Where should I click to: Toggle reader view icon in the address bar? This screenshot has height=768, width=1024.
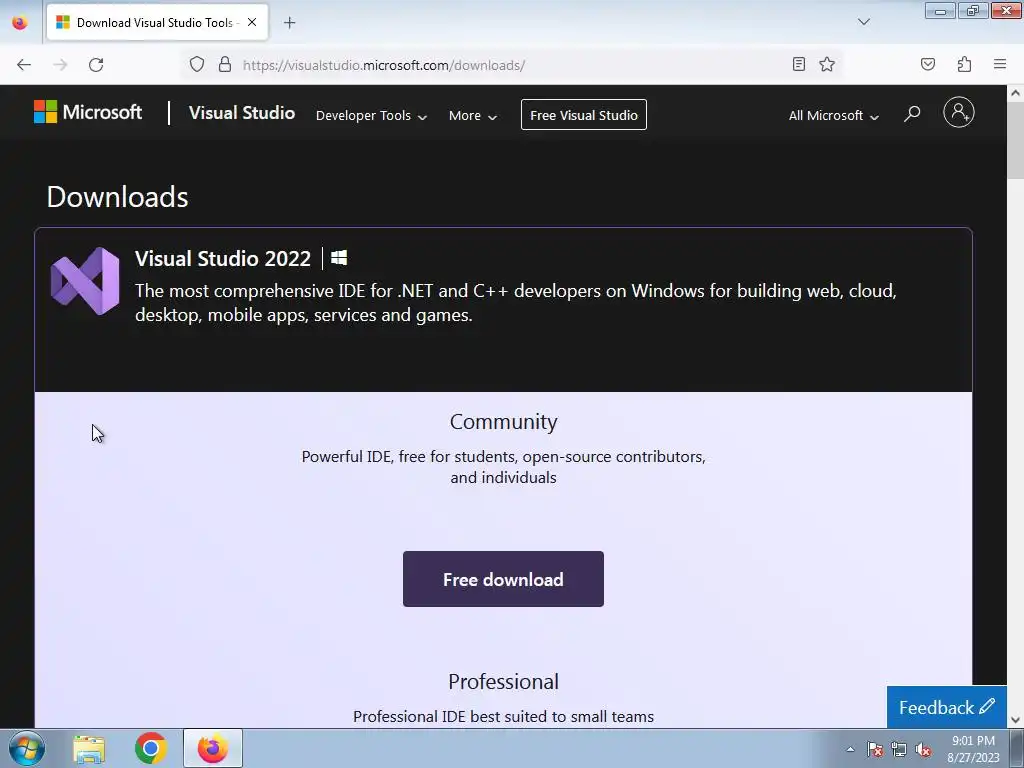pos(798,64)
